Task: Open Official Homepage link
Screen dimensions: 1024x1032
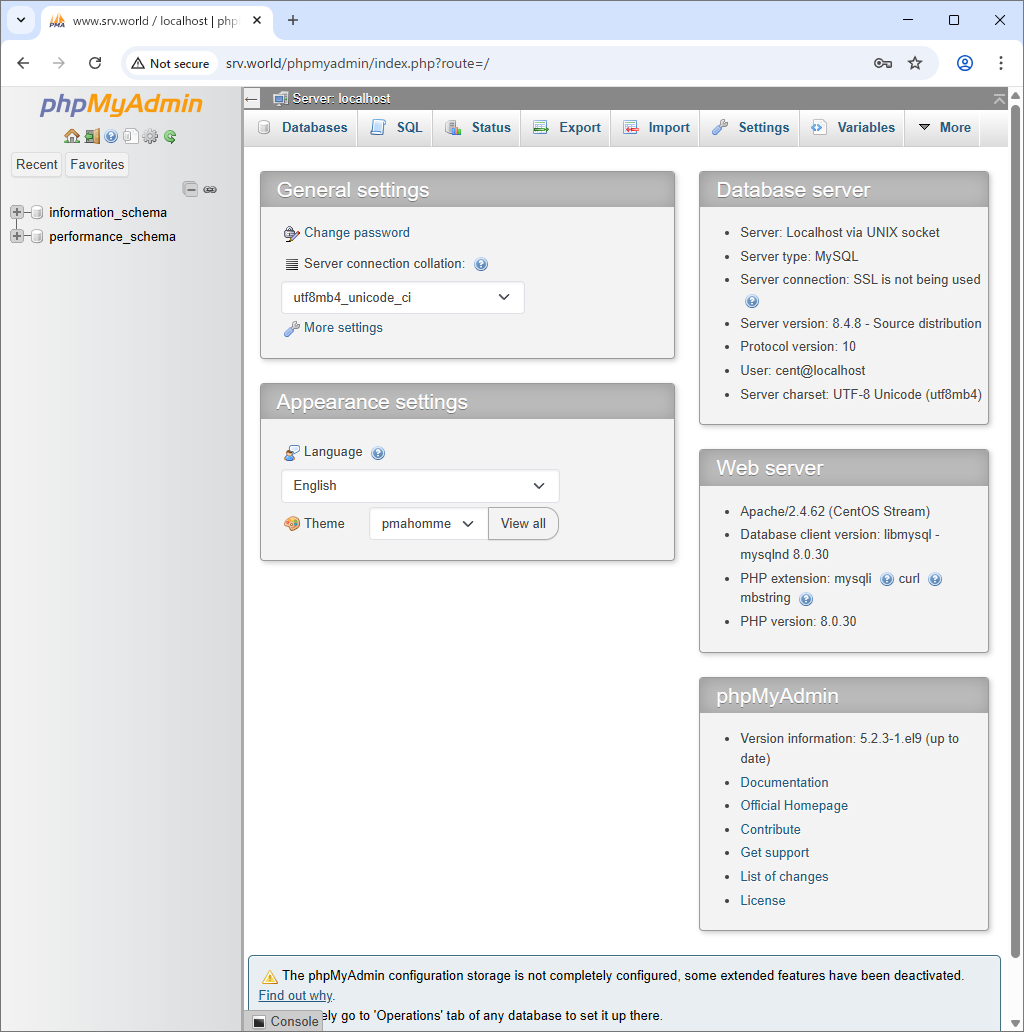Action: [x=794, y=806]
